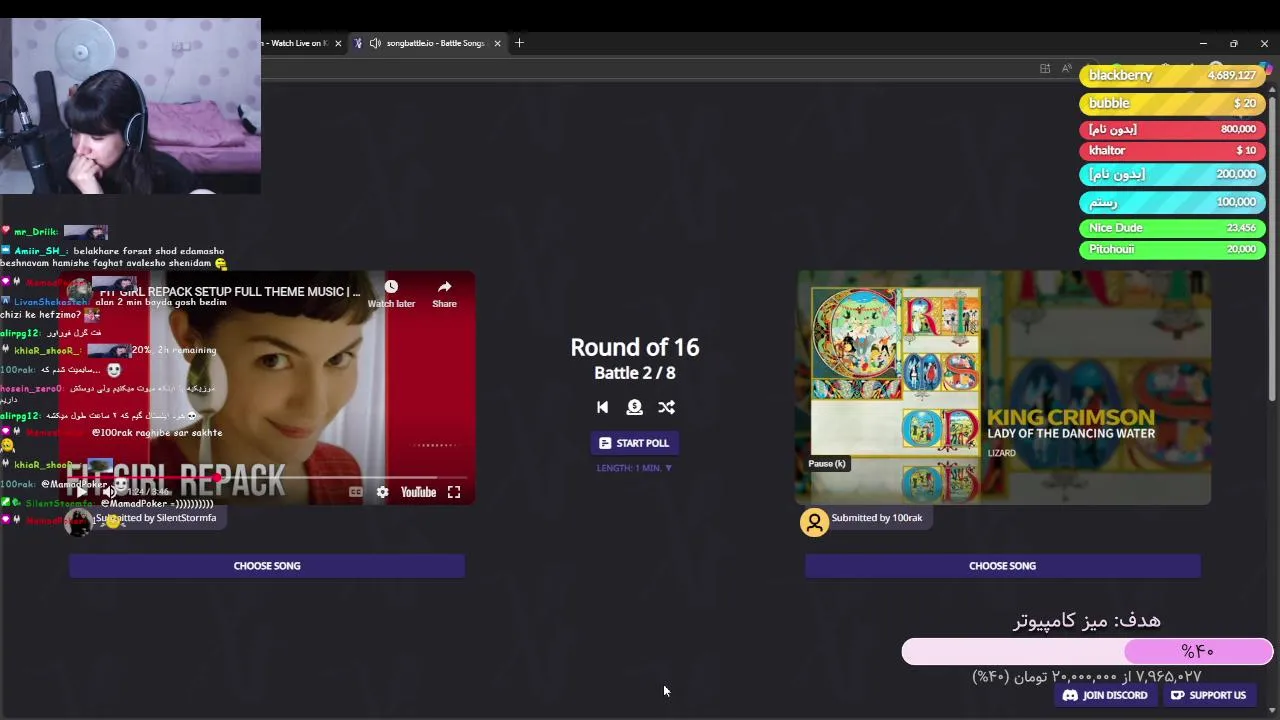
Task: Mute YouTube player volume icon
Action: click(110, 492)
